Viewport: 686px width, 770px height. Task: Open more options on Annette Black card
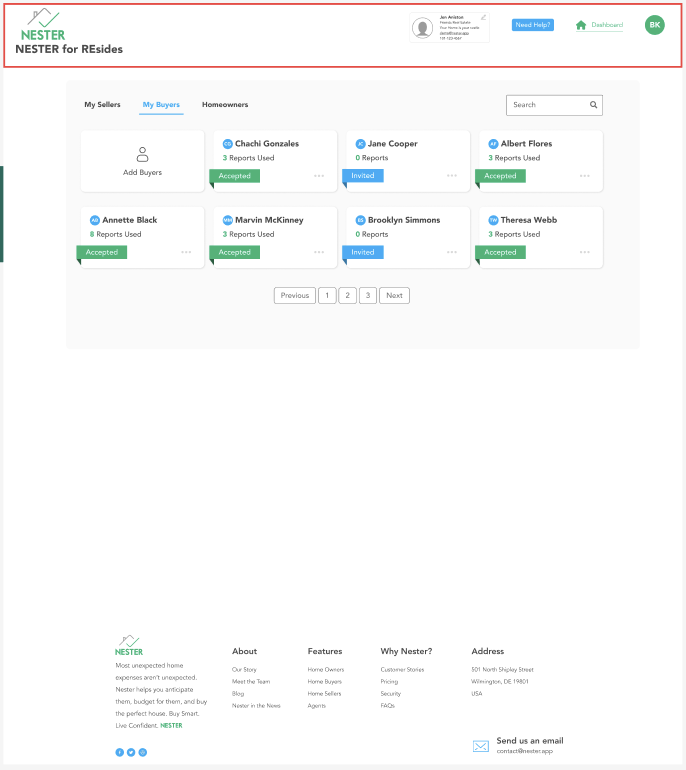coord(186,252)
